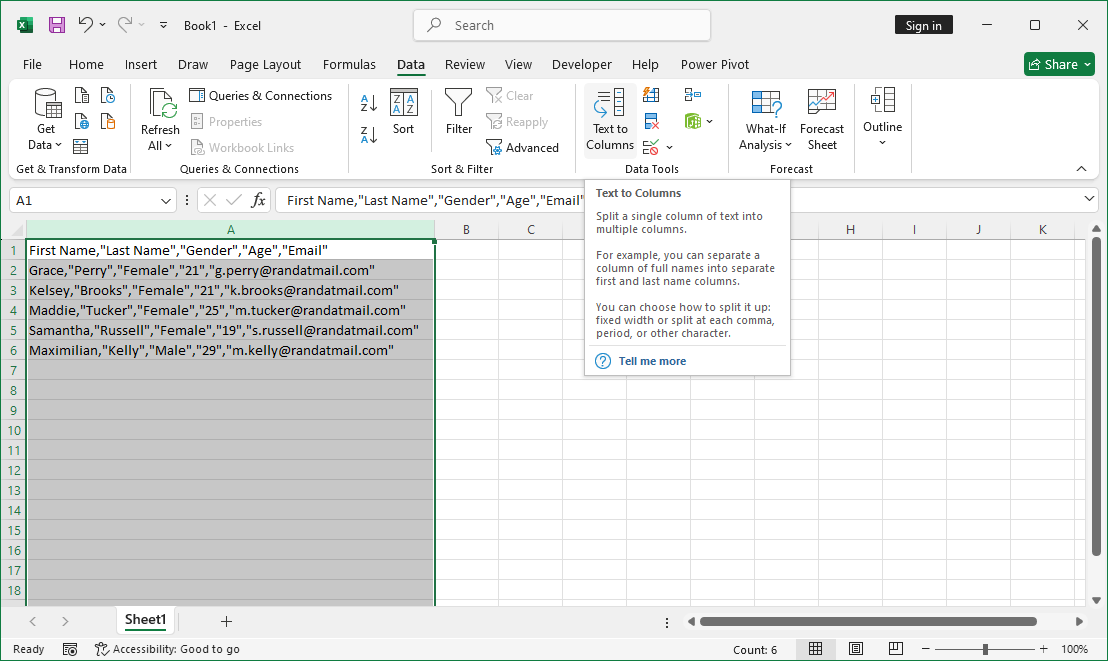The image size is (1108, 661).
Task: Switch to Page Layout view in status bar
Action: pyautogui.click(x=855, y=649)
